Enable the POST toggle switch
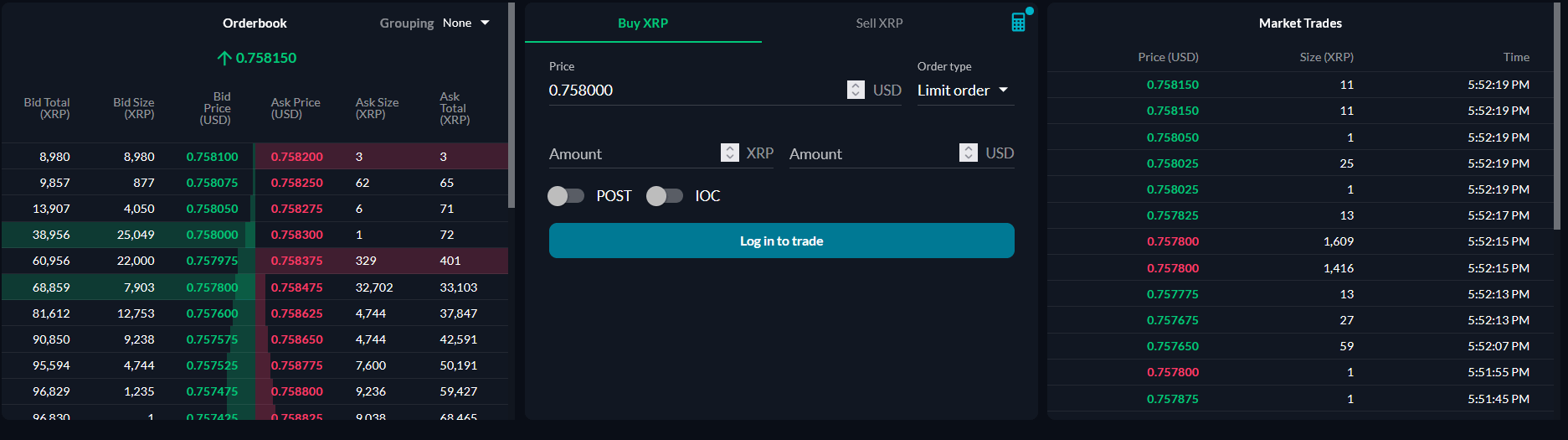This screenshot has height=440, width=1568. pyautogui.click(x=566, y=196)
